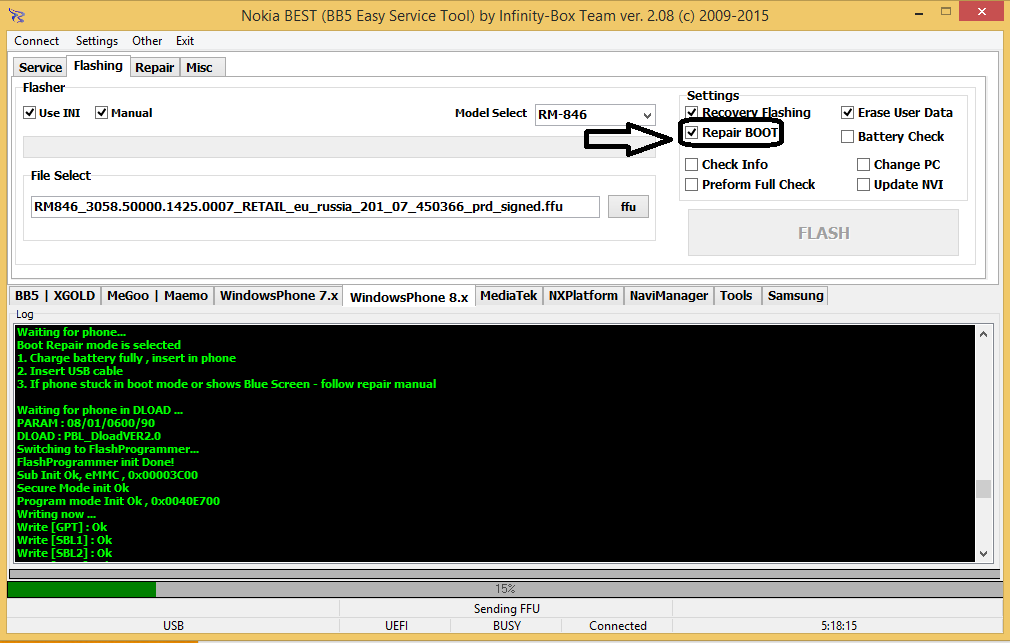Click the FLASH button

(x=823, y=233)
